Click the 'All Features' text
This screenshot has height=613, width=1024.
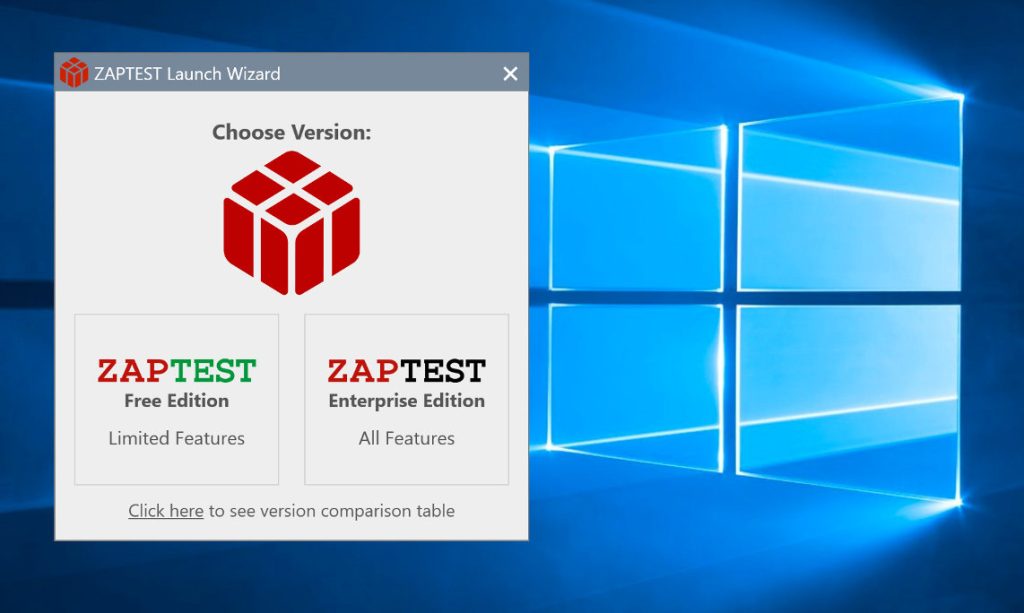point(406,438)
